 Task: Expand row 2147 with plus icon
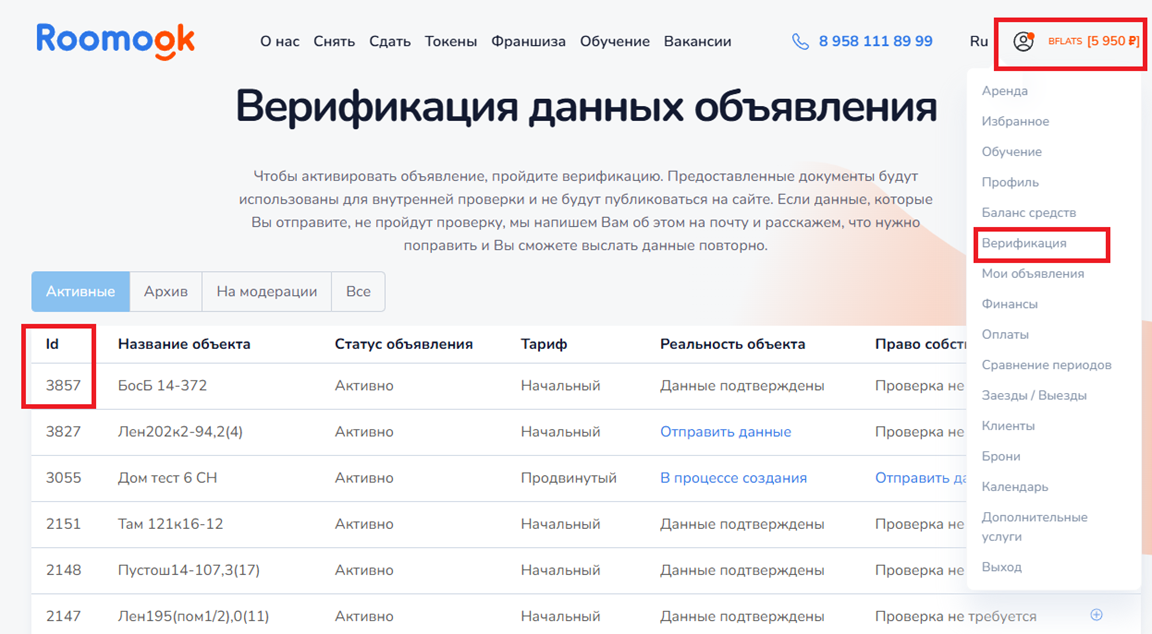1096,615
